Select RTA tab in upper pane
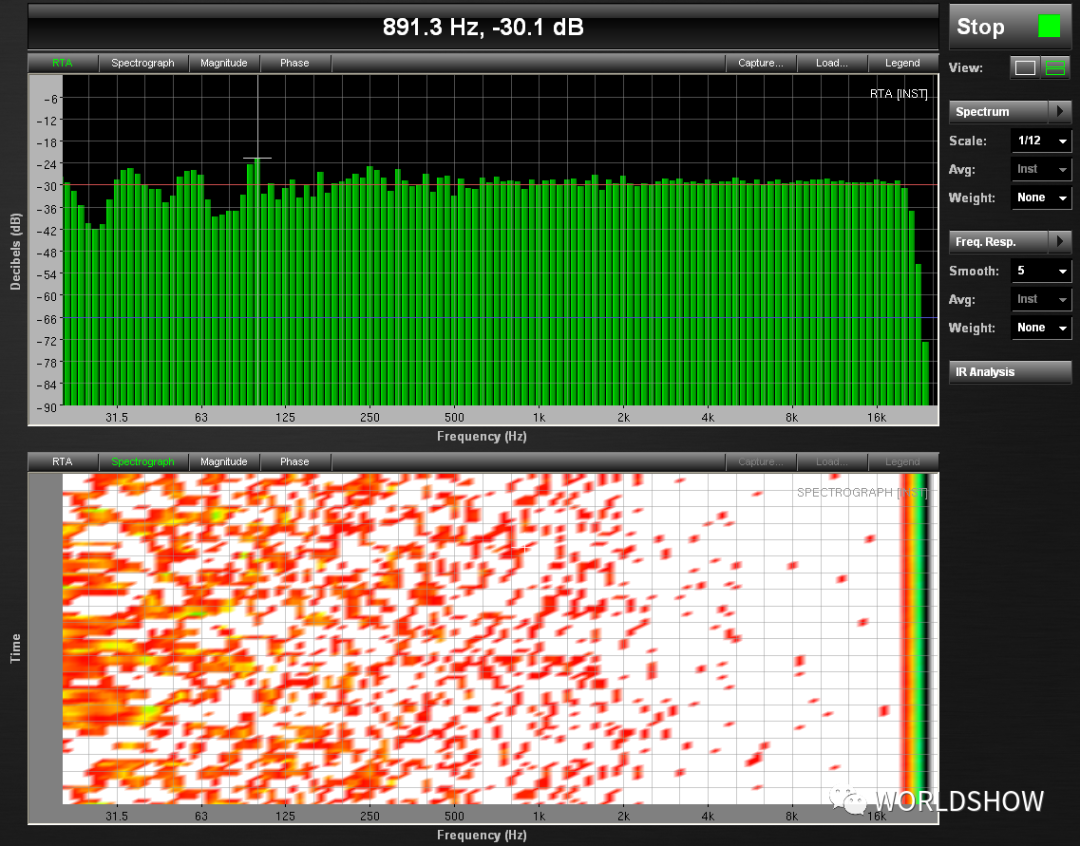This screenshot has width=1080, height=846. (x=62, y=63)
